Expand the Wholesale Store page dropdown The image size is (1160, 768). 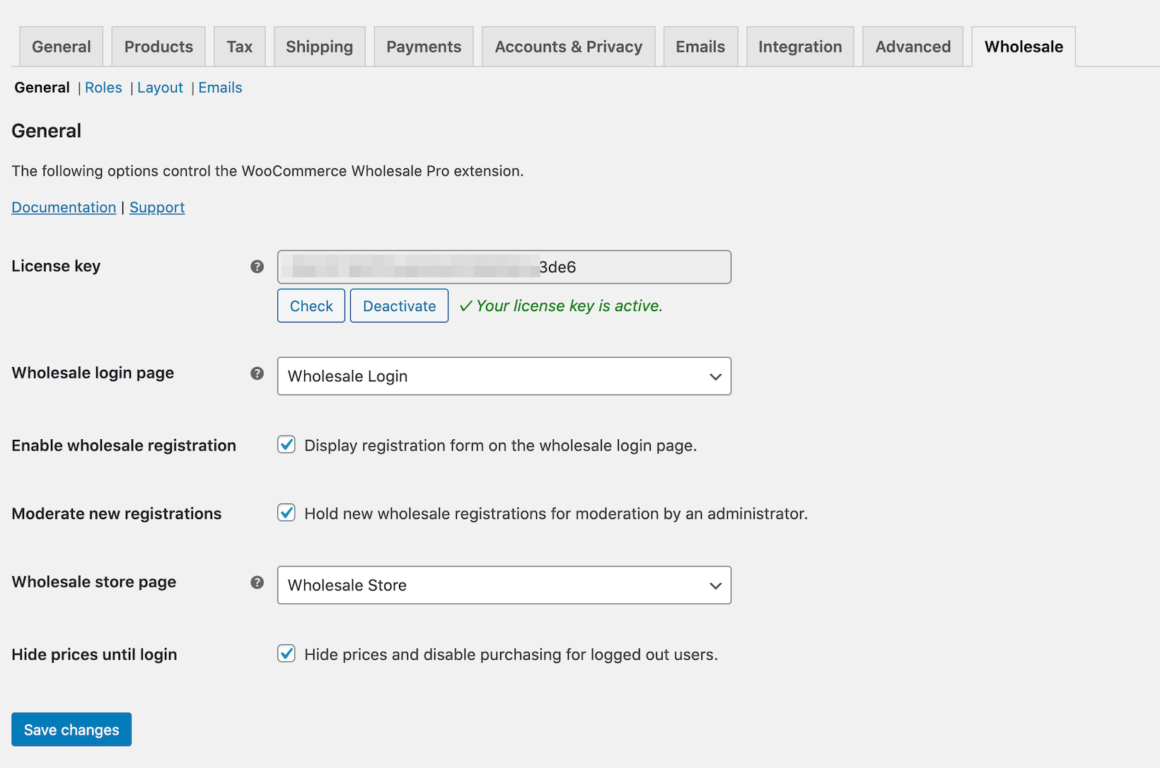504,585
